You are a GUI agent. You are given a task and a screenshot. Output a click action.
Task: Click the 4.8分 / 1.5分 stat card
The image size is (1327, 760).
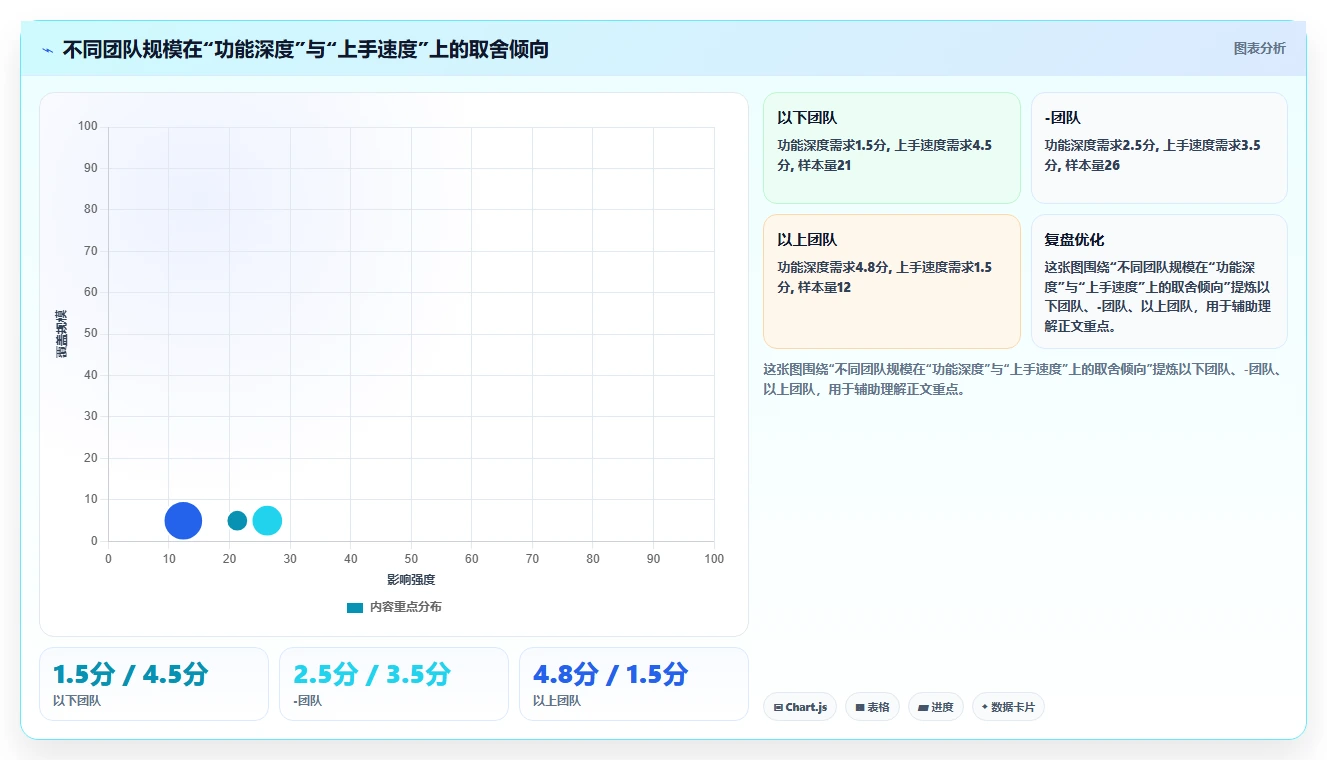(634, 684)
